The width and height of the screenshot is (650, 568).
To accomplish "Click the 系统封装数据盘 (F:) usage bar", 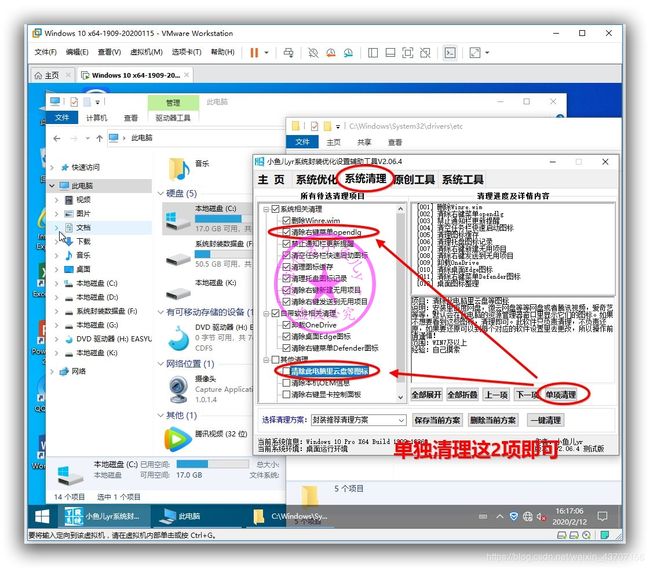I will tap(223, 254).
